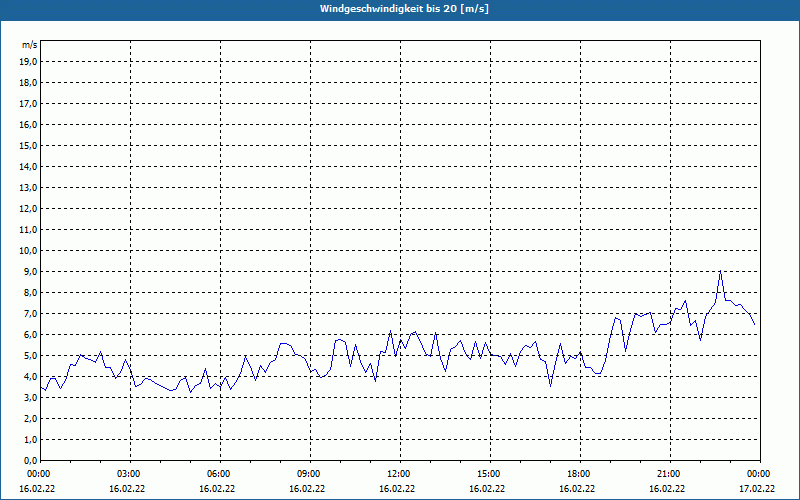Click the "m/s" unit label on the axis

click(30, 45)
